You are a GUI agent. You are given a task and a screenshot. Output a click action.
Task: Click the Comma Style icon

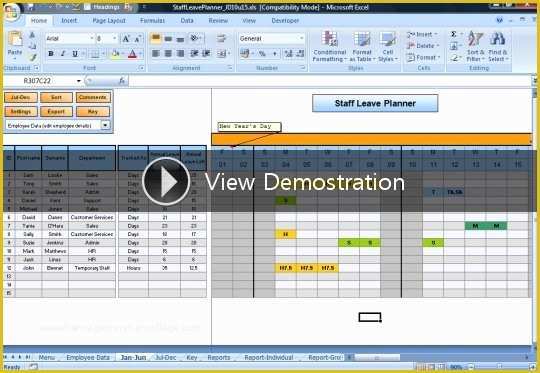pos(275,53)
